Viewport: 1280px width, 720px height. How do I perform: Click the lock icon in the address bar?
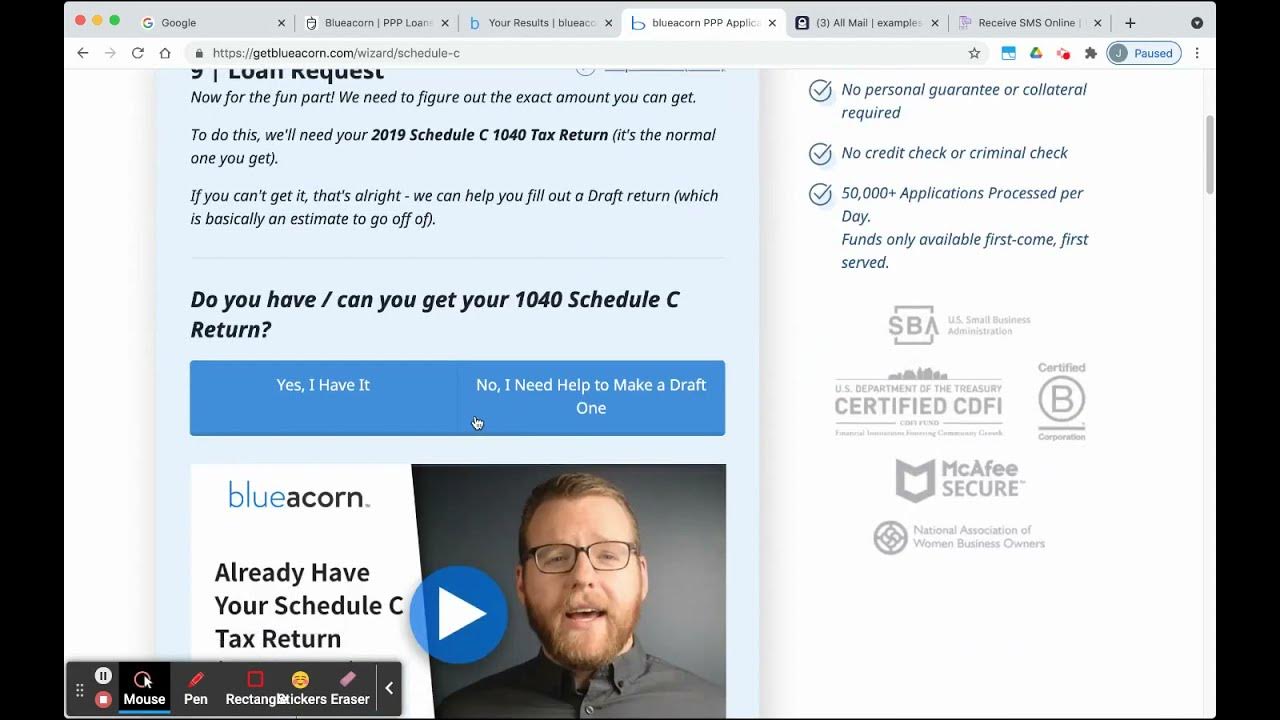pos(200,53)
